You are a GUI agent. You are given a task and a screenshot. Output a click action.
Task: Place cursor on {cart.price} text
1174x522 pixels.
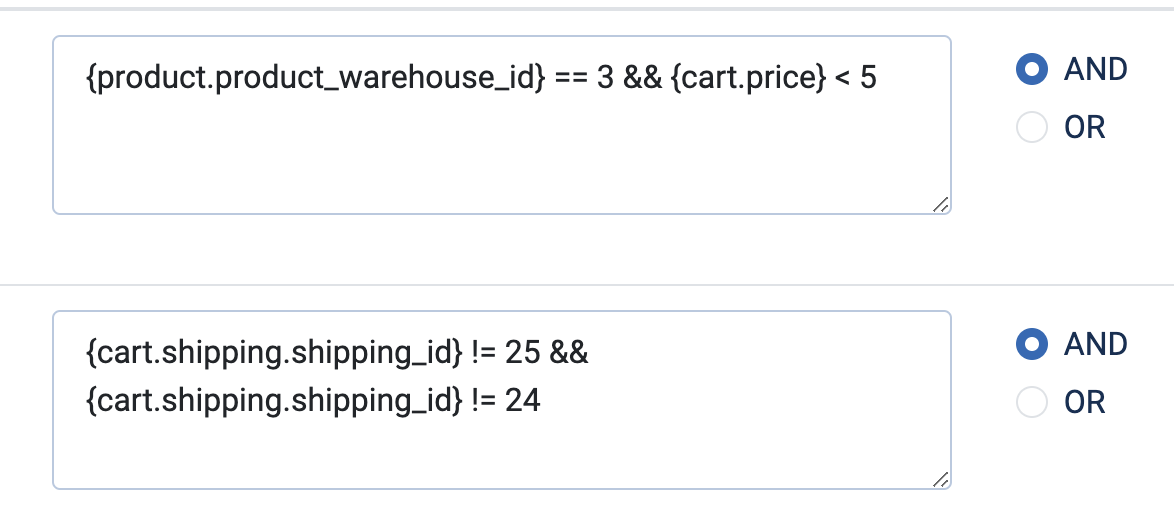pos(741,78)
